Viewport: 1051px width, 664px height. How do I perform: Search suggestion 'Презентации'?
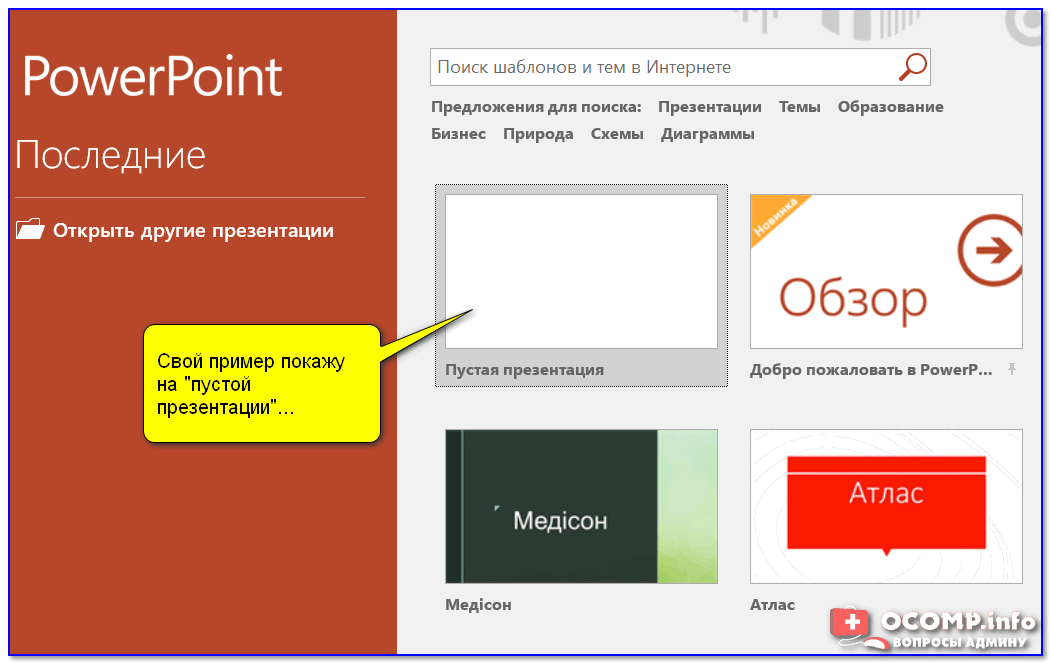[x=709, y=107]
